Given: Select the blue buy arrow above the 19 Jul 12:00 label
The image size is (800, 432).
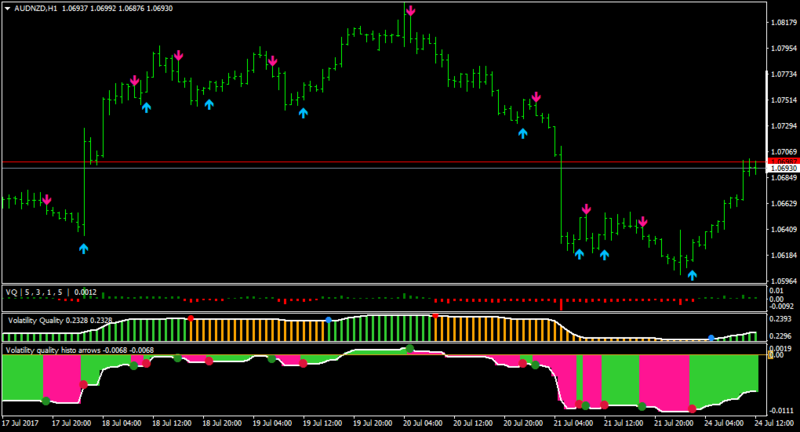Looking at the screenshot, I should 303,113.
